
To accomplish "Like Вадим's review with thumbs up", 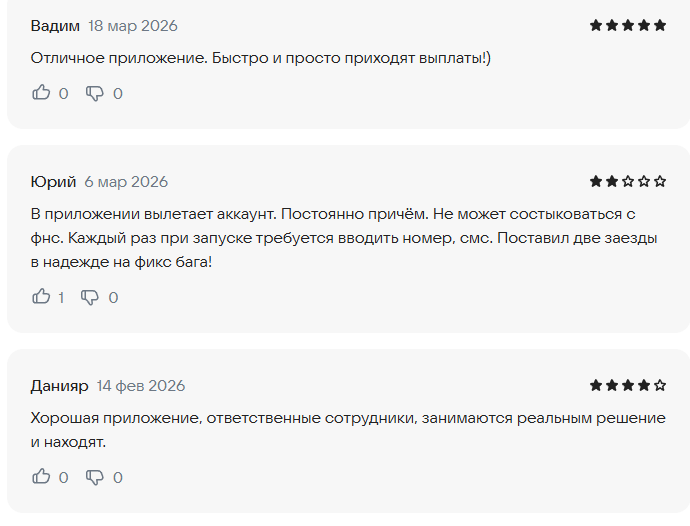I will (41, 93).
